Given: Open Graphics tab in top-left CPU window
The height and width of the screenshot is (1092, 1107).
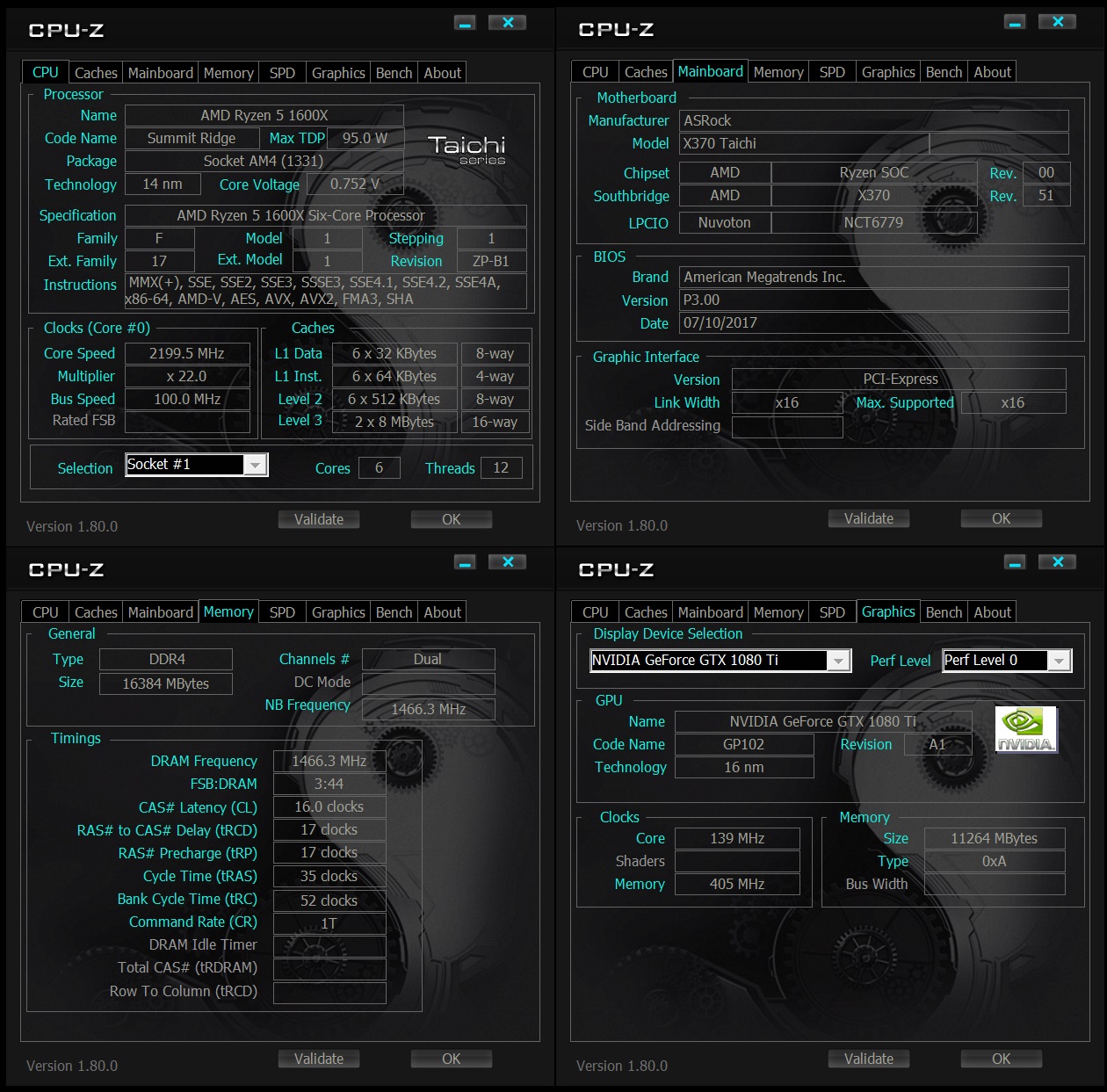Looking at the screenshot, I should (338, 73).
